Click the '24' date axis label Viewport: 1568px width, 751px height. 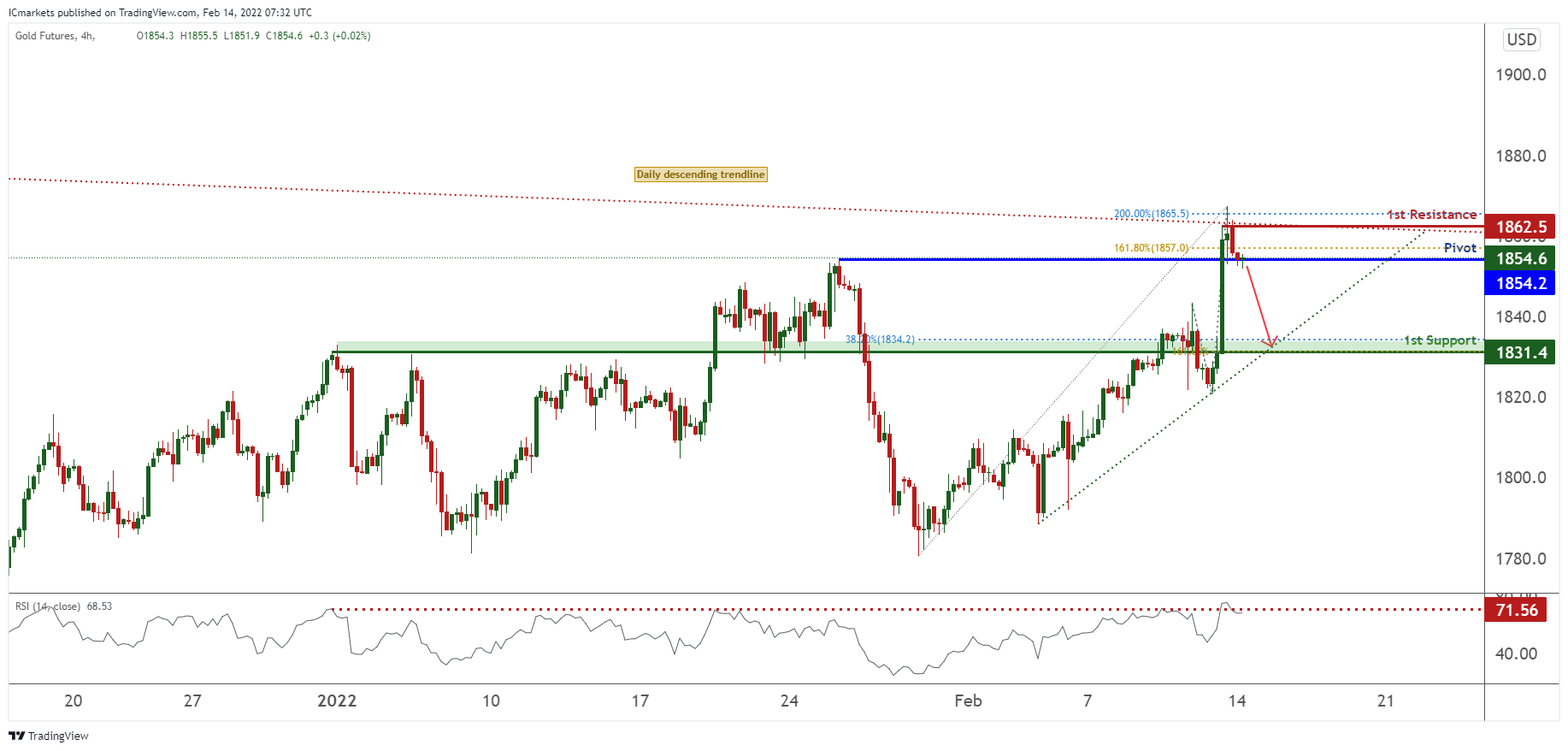tap(789, 701)
